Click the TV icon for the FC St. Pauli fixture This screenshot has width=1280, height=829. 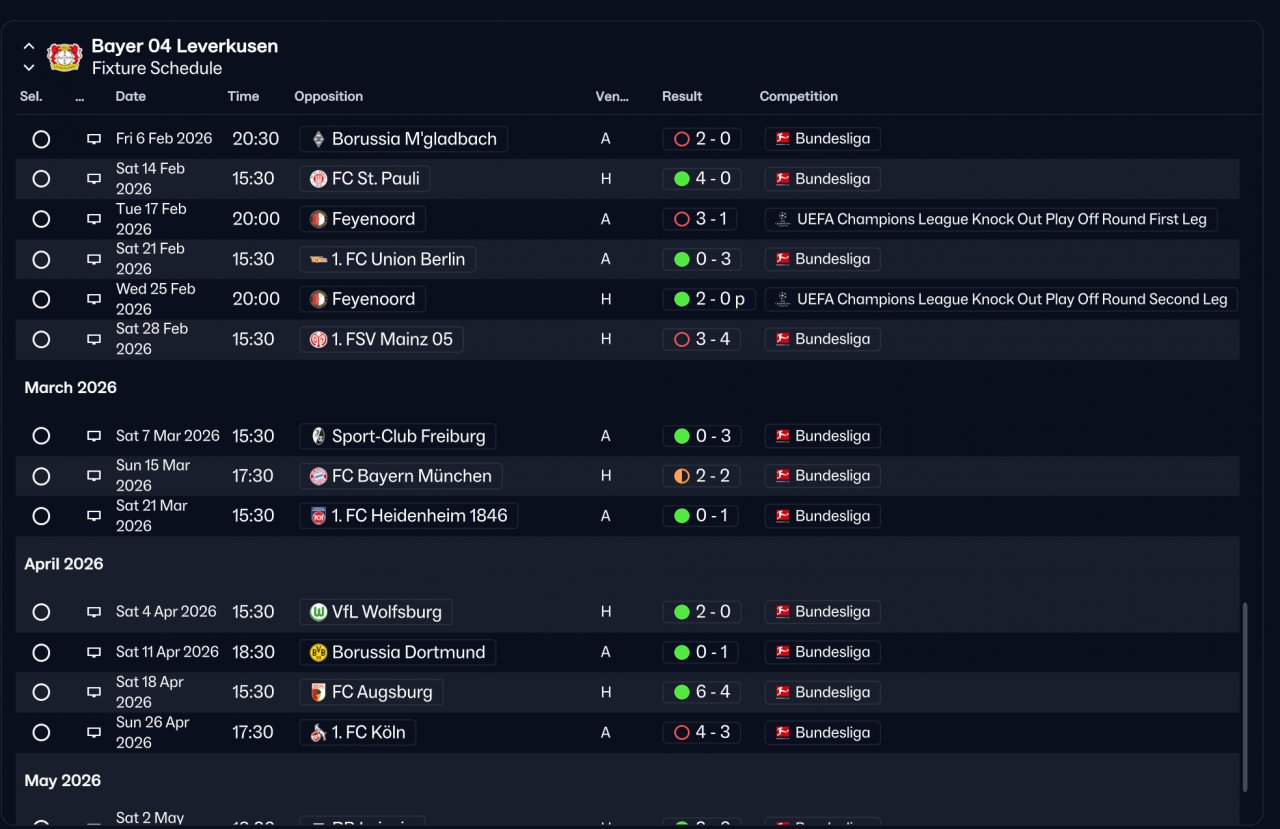point(94,179)
